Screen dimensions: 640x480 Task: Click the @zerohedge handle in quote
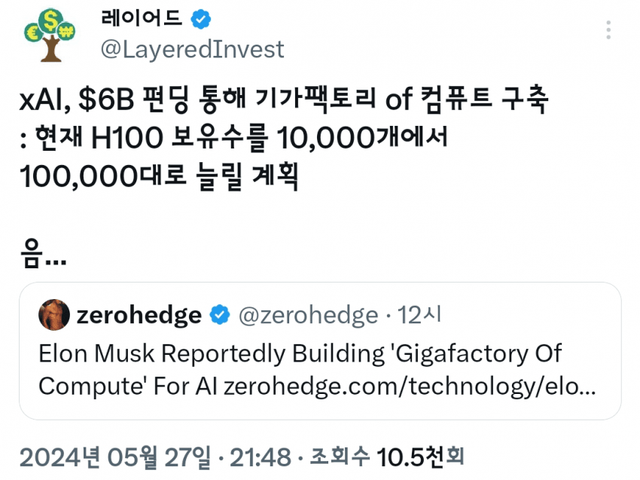305,315
